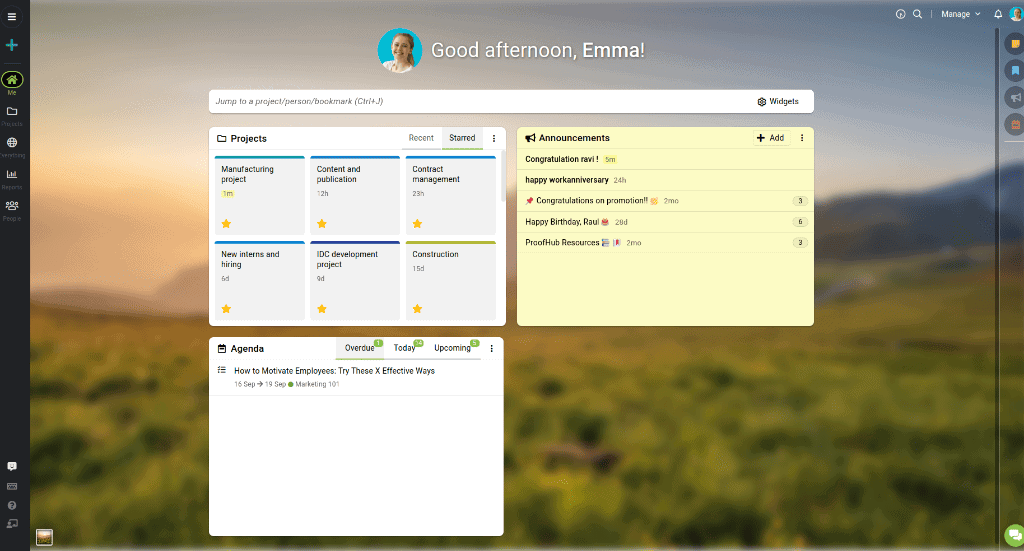Open 'Congratulation ravi !' announcement
Image resolution: width=1024 pixels, height=551 pixels.
(562, 159)
